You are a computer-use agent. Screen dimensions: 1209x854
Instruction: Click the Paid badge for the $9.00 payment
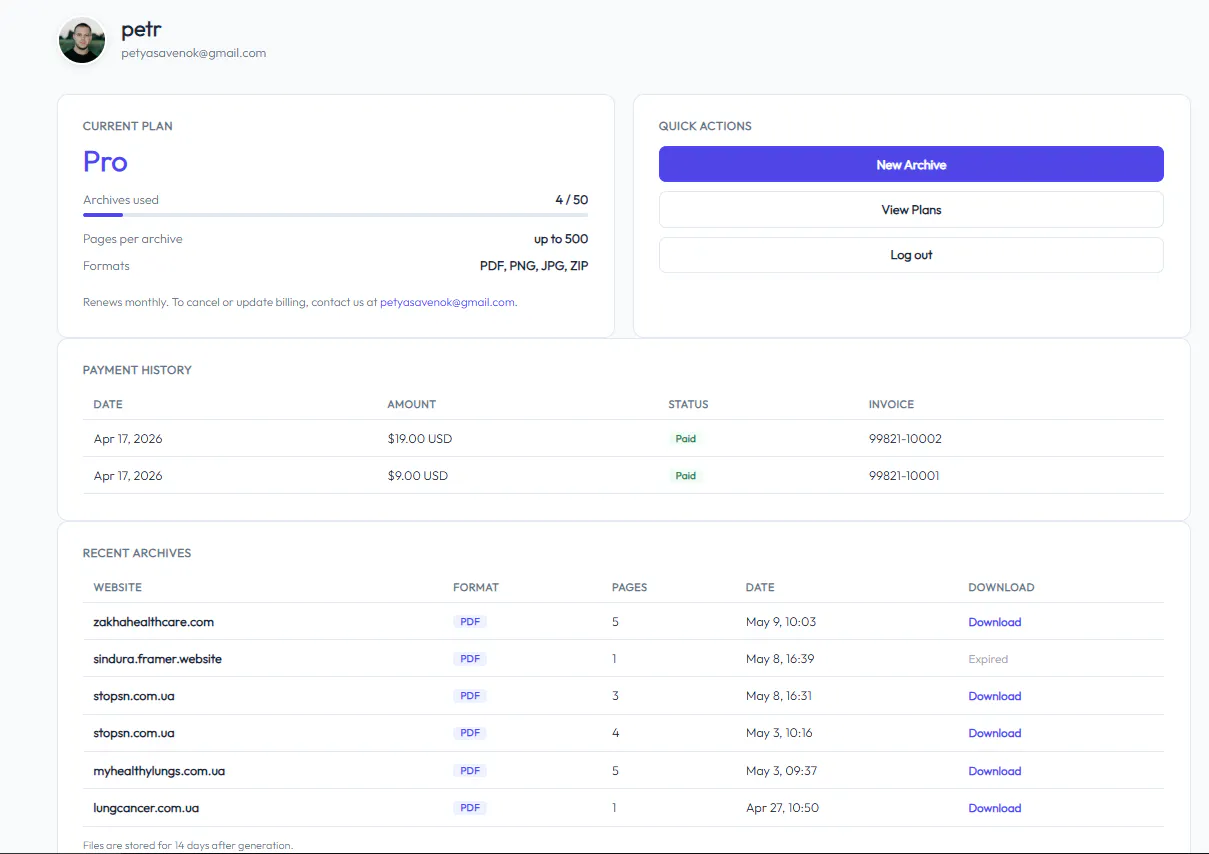[x=686, y=476]
